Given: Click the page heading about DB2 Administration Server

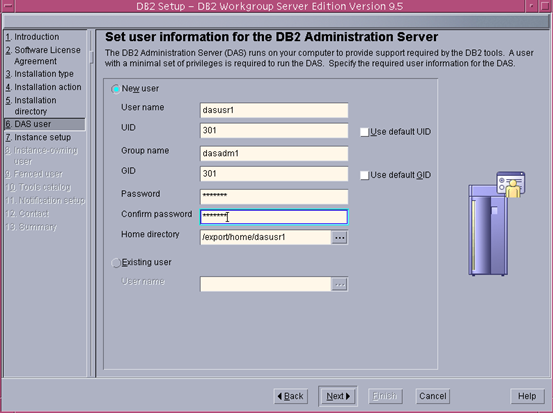Looking at the screenshot, I should click(272, 37).
